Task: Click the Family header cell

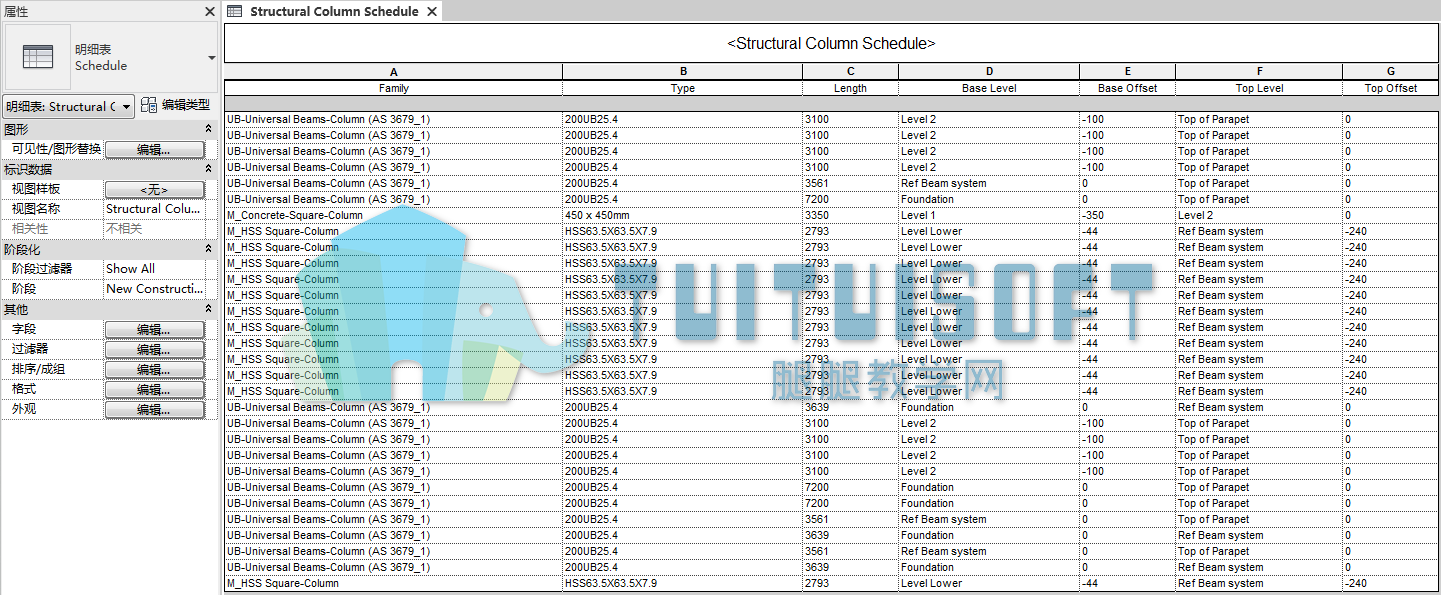Action: (x=394, y=88)
